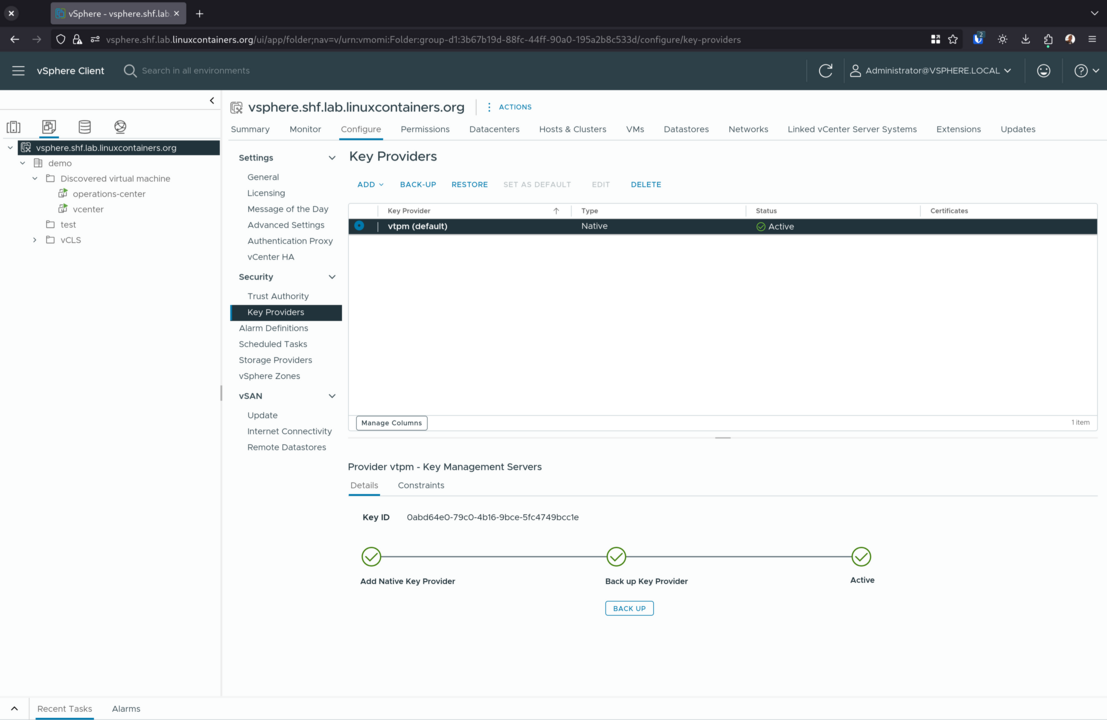Click the refresh icon in header
Viewport: 1107px width, 720px height.
[x=825, y=71]
